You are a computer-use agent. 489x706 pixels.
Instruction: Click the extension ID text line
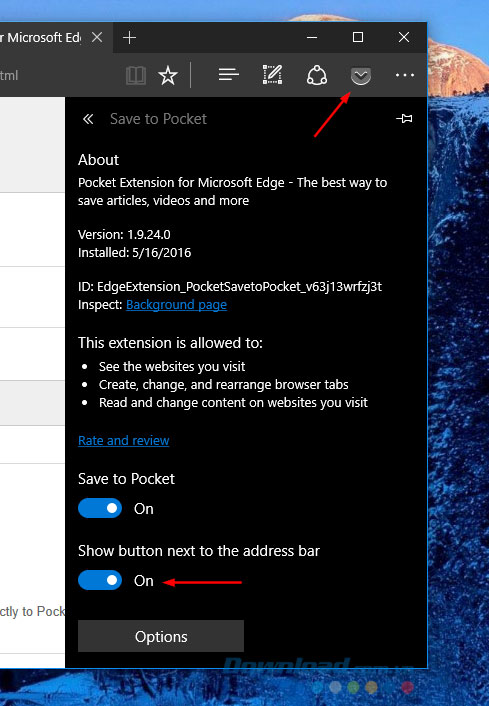pos(230,287)
